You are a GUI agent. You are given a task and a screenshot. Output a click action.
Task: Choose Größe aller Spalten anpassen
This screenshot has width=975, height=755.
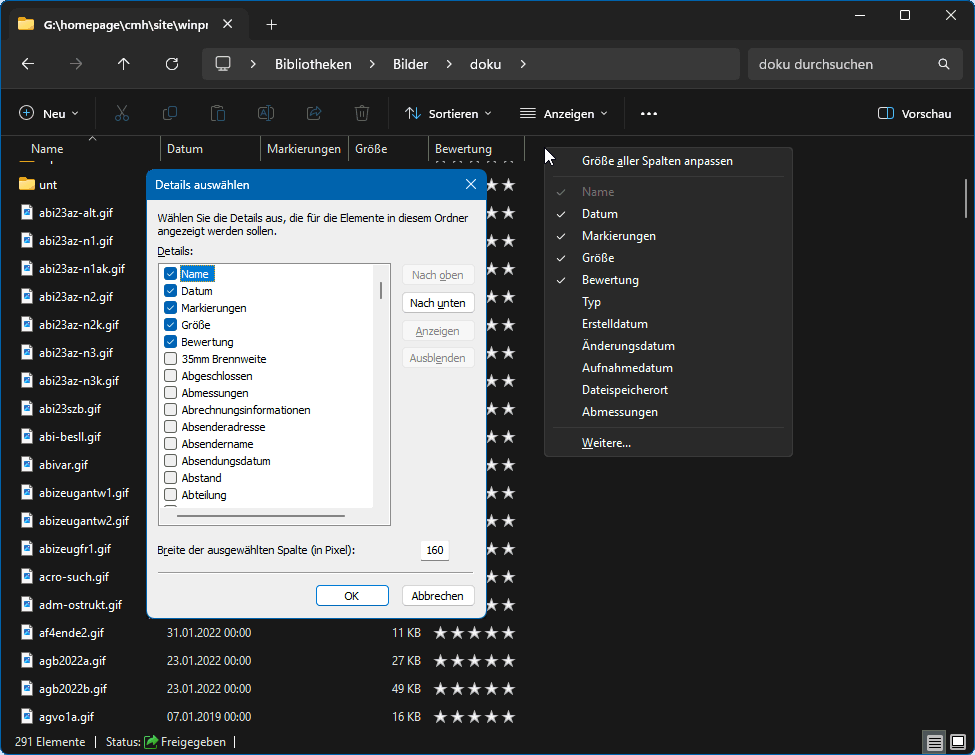(x=657, y=161)
